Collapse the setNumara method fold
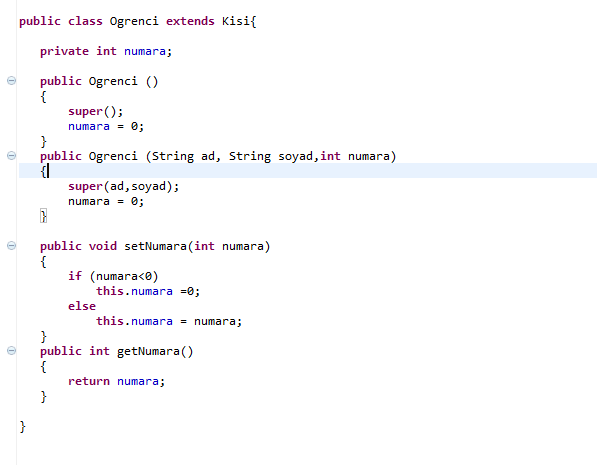597x465 pixels. [11, 246]
